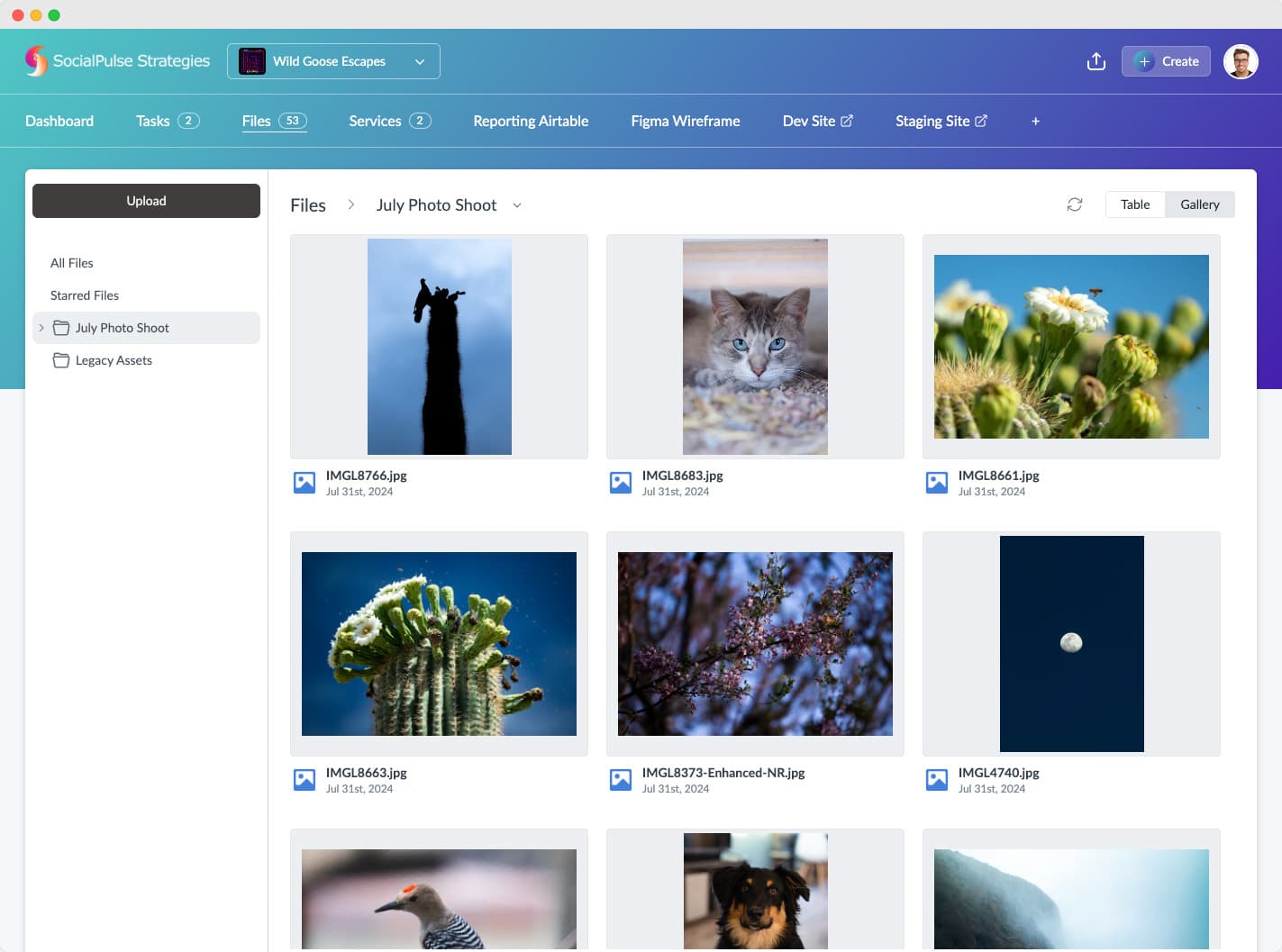Click the Upload button
The width and height of the screenshot is (1282, 952).
[146, 201]
